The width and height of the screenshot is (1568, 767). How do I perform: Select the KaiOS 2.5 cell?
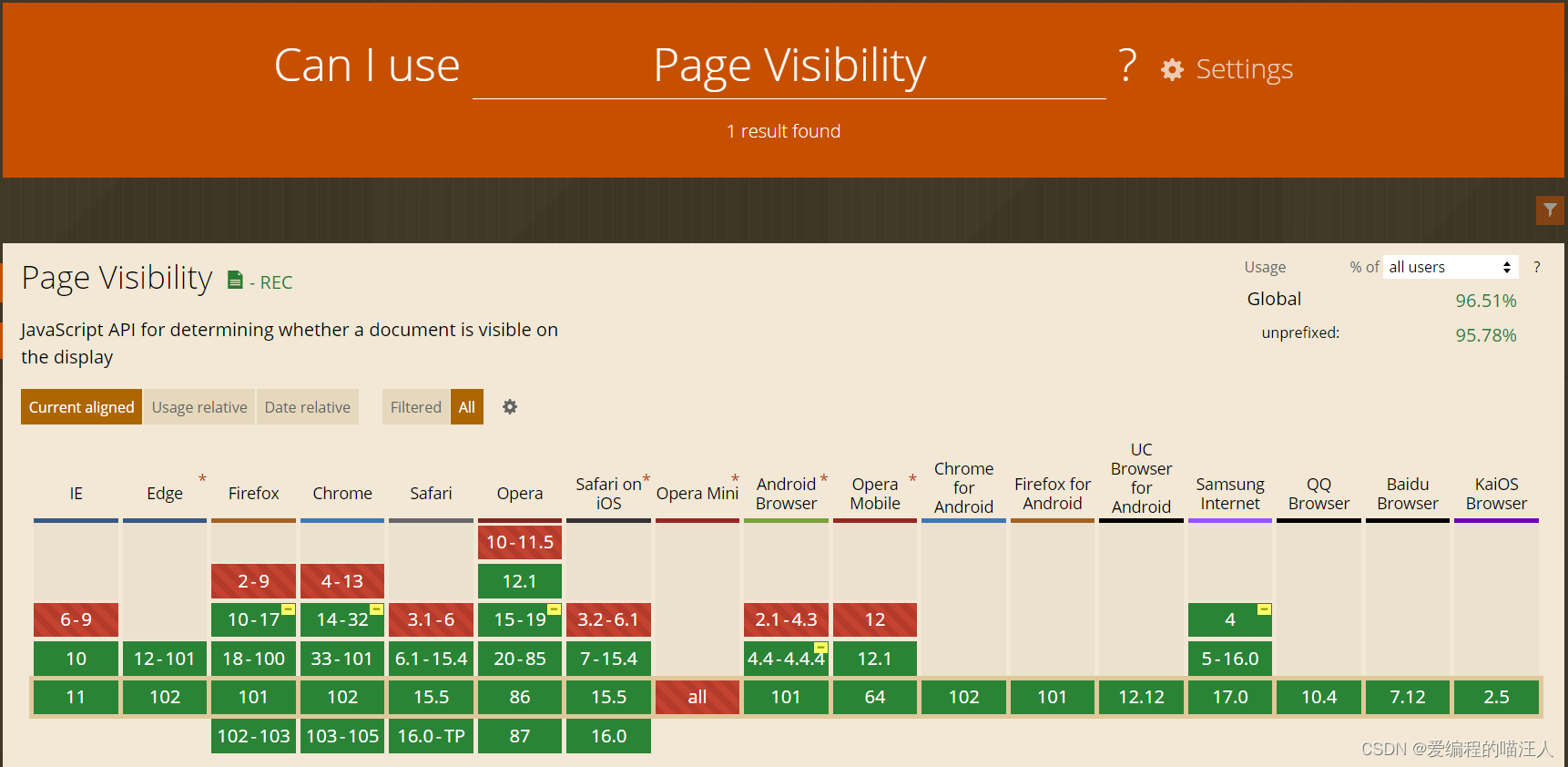click(1496, 697)
